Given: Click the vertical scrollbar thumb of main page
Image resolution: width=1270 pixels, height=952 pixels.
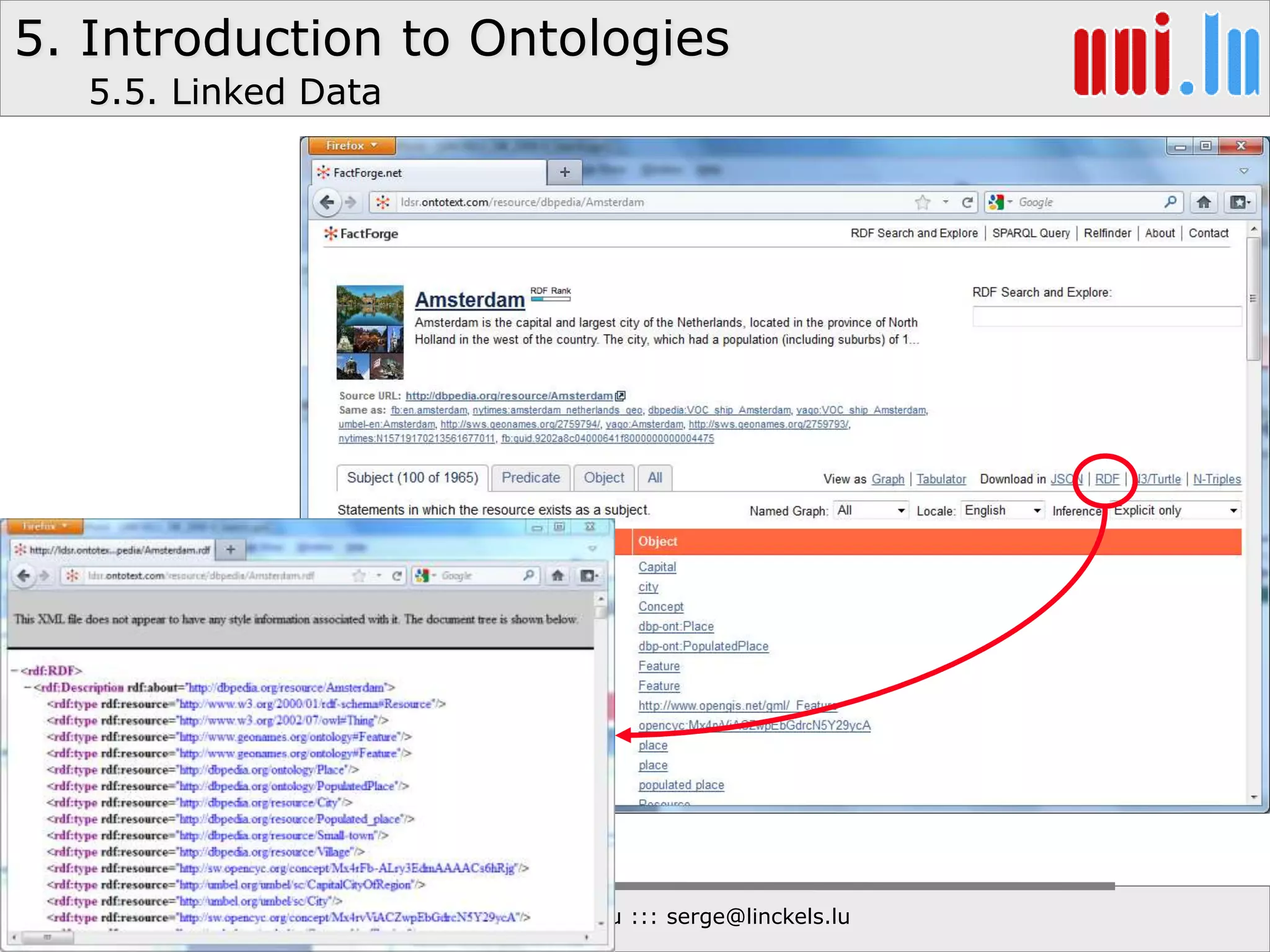Looking at the screenshot, I should pos(1253,299).
